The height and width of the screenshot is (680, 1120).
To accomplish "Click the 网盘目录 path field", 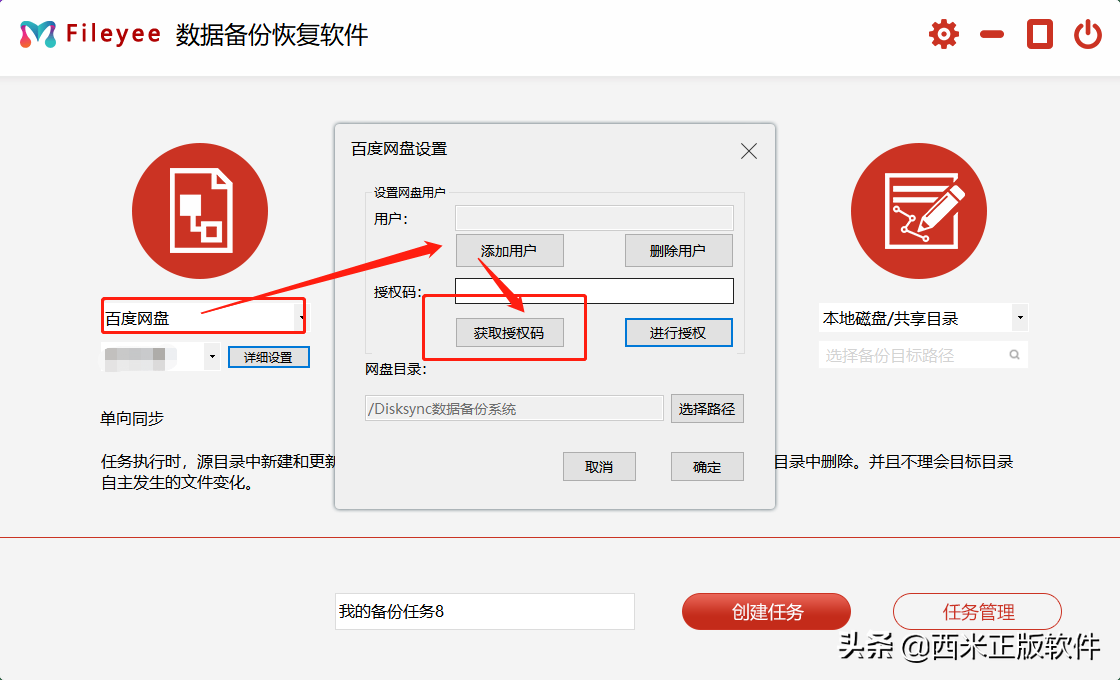I will pyautogui.click(x=514, y=409).
